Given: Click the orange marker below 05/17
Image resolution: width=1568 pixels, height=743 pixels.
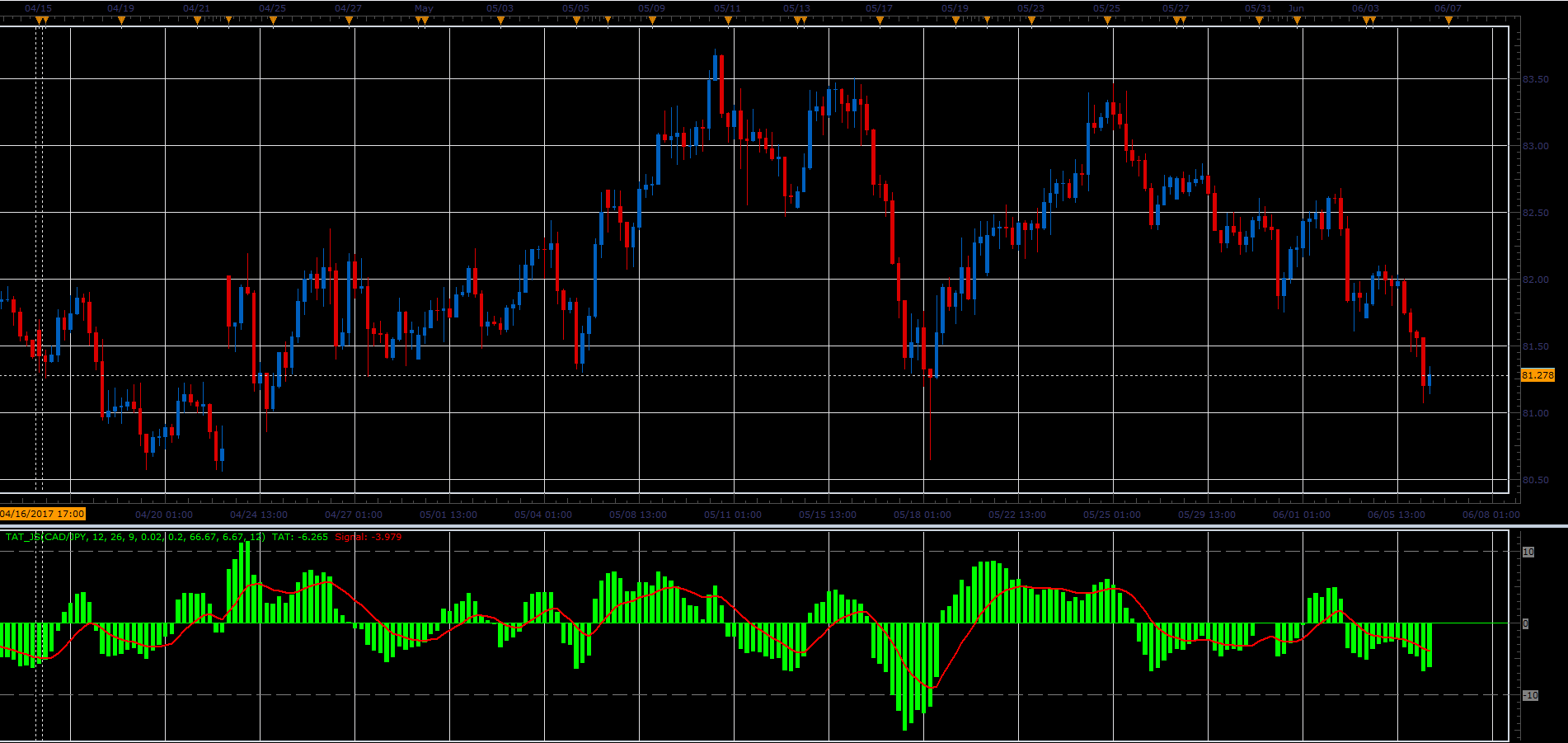Looking at the screenshot, I should pyautogui.click(x=880, y=21).
